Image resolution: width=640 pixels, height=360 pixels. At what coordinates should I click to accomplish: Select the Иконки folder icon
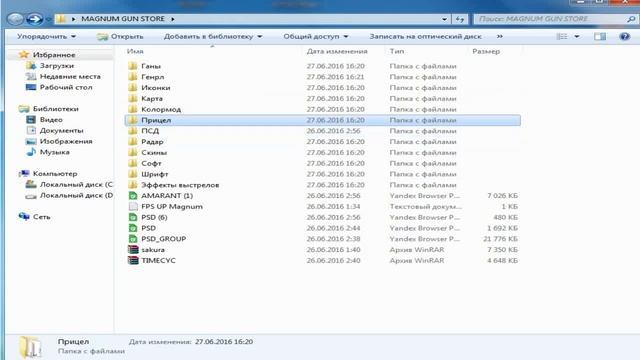click(x=132, y=87)
